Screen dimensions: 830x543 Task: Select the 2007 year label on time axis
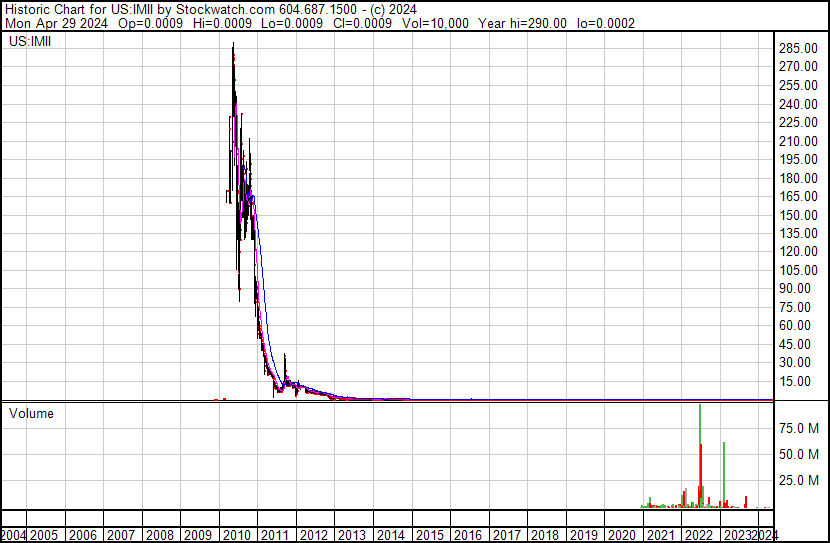point(122,535)
